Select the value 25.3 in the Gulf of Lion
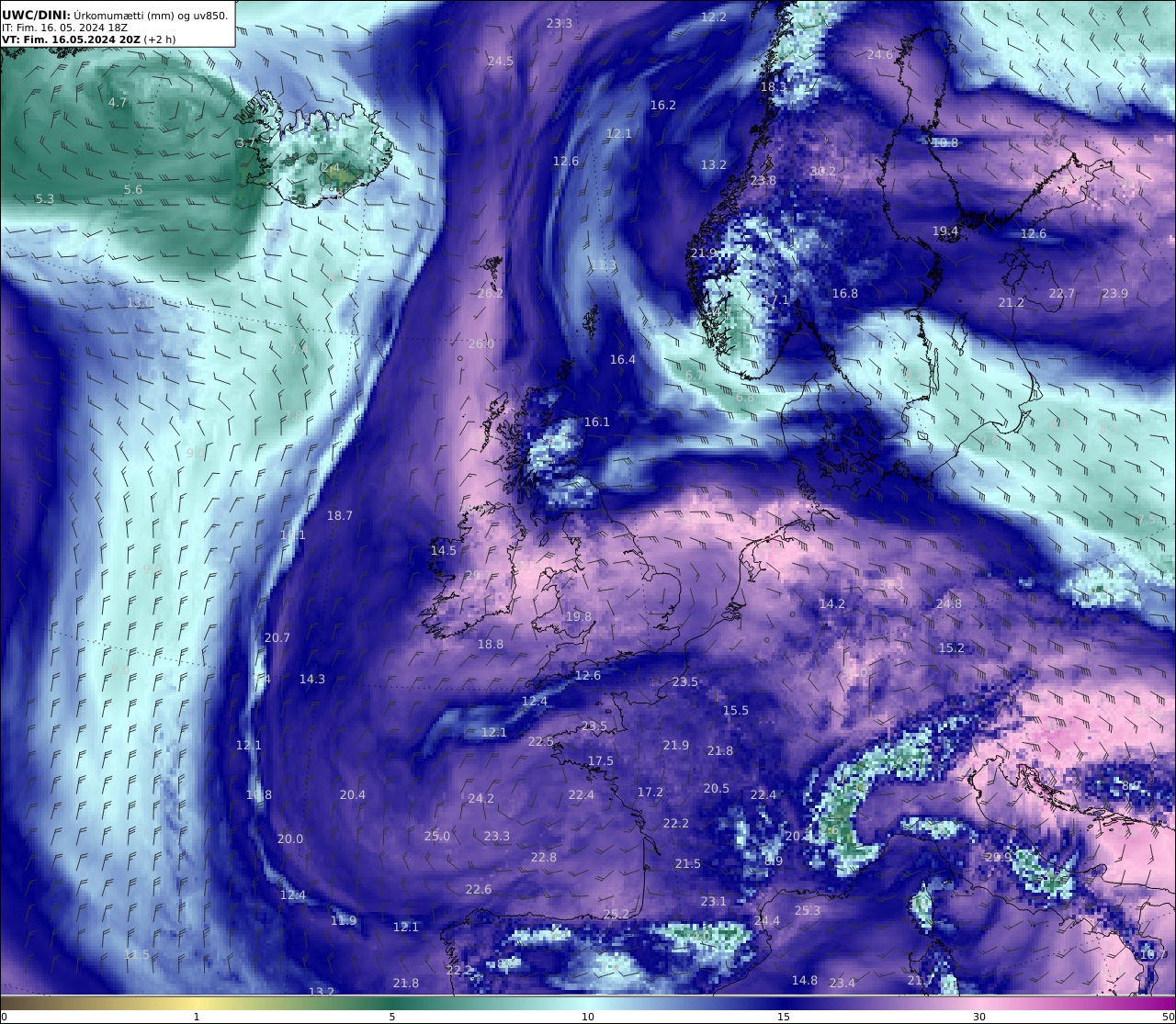The width and height of the screenshot is (1176, 1024). (x=808, y=910)
